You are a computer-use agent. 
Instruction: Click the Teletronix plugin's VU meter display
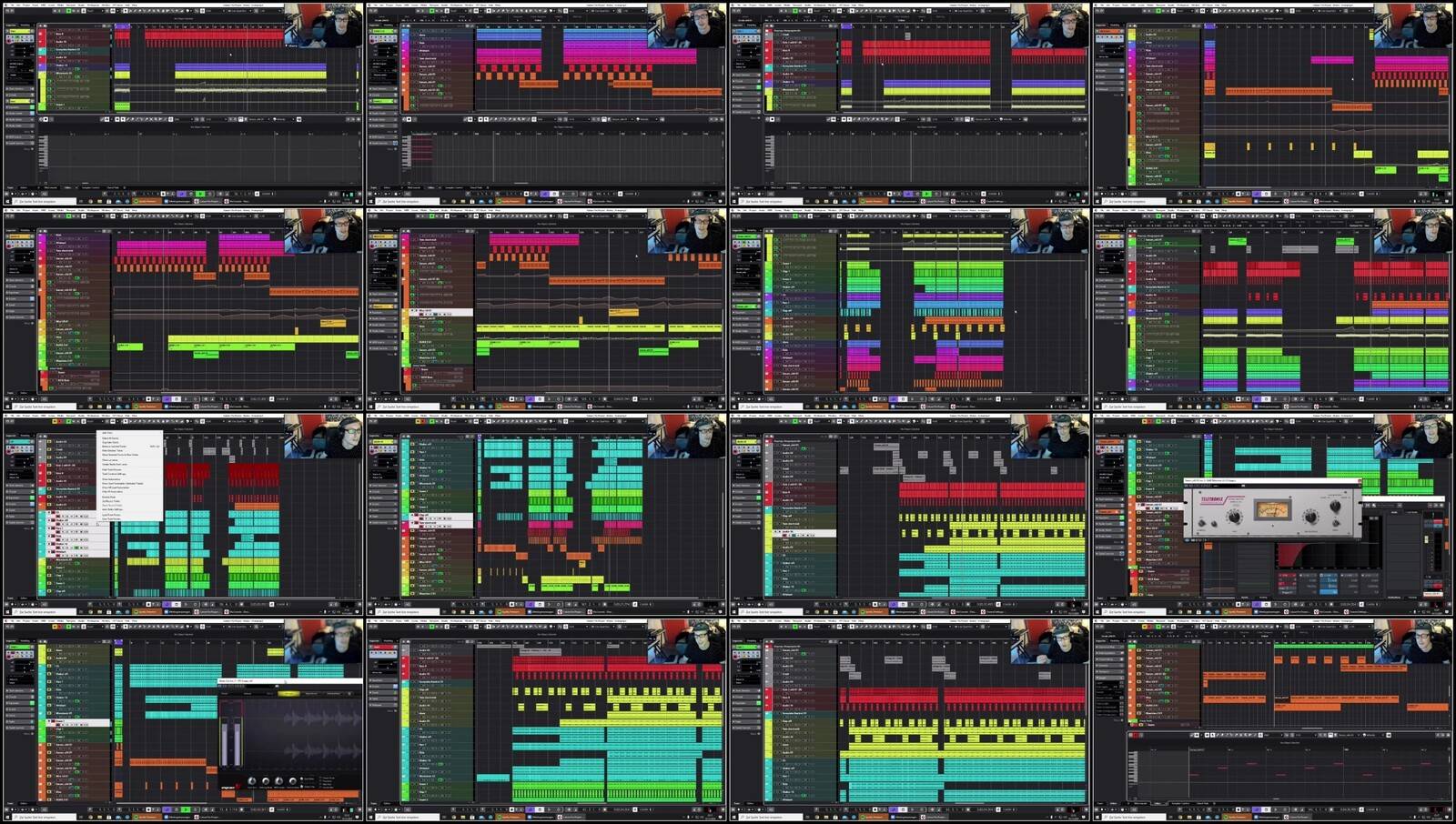coord(1273,510)
